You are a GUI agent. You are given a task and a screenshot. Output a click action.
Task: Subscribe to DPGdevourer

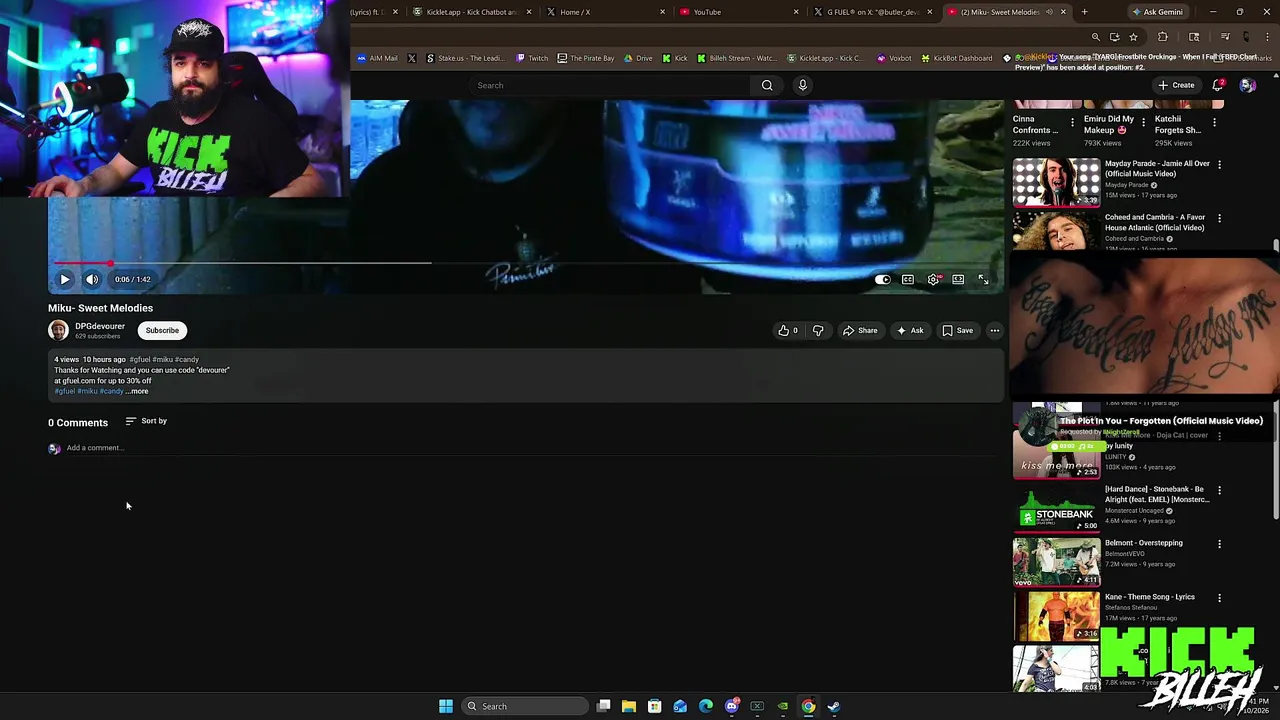[x=162, y=331]
